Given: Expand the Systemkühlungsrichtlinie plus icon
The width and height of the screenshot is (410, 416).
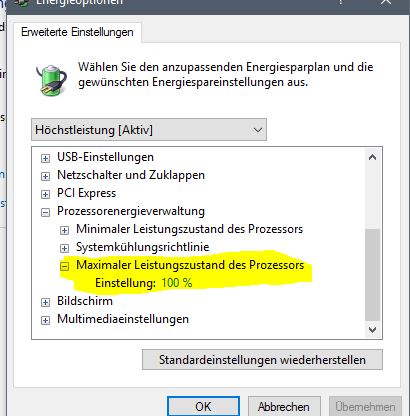Looking at the screenshot, I should point(64,248).
